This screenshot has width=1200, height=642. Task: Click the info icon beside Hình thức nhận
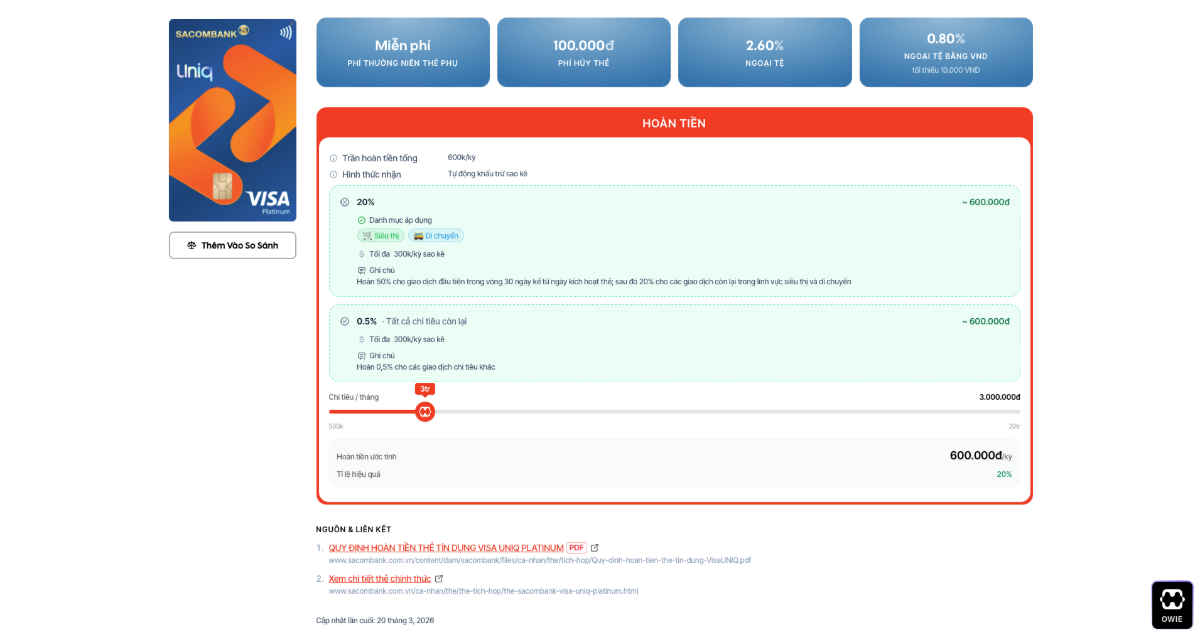pyautogui.click(x=334, y=174)
